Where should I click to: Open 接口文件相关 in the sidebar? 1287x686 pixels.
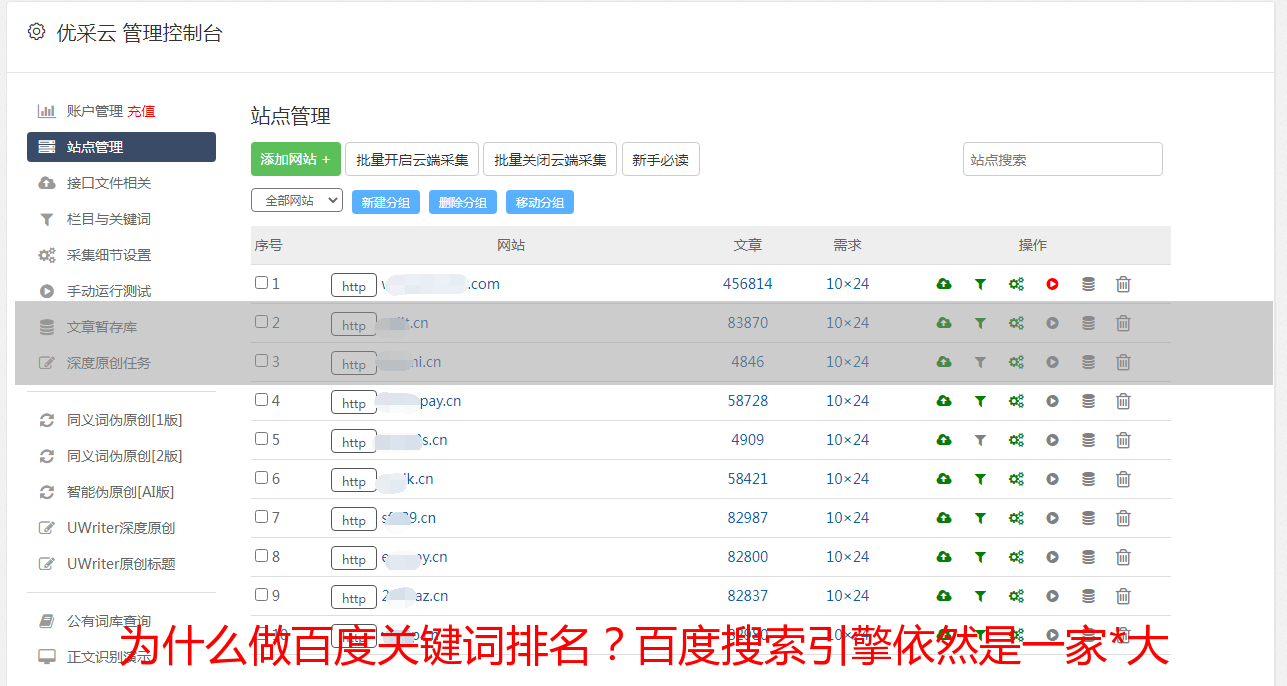point(109,183)
